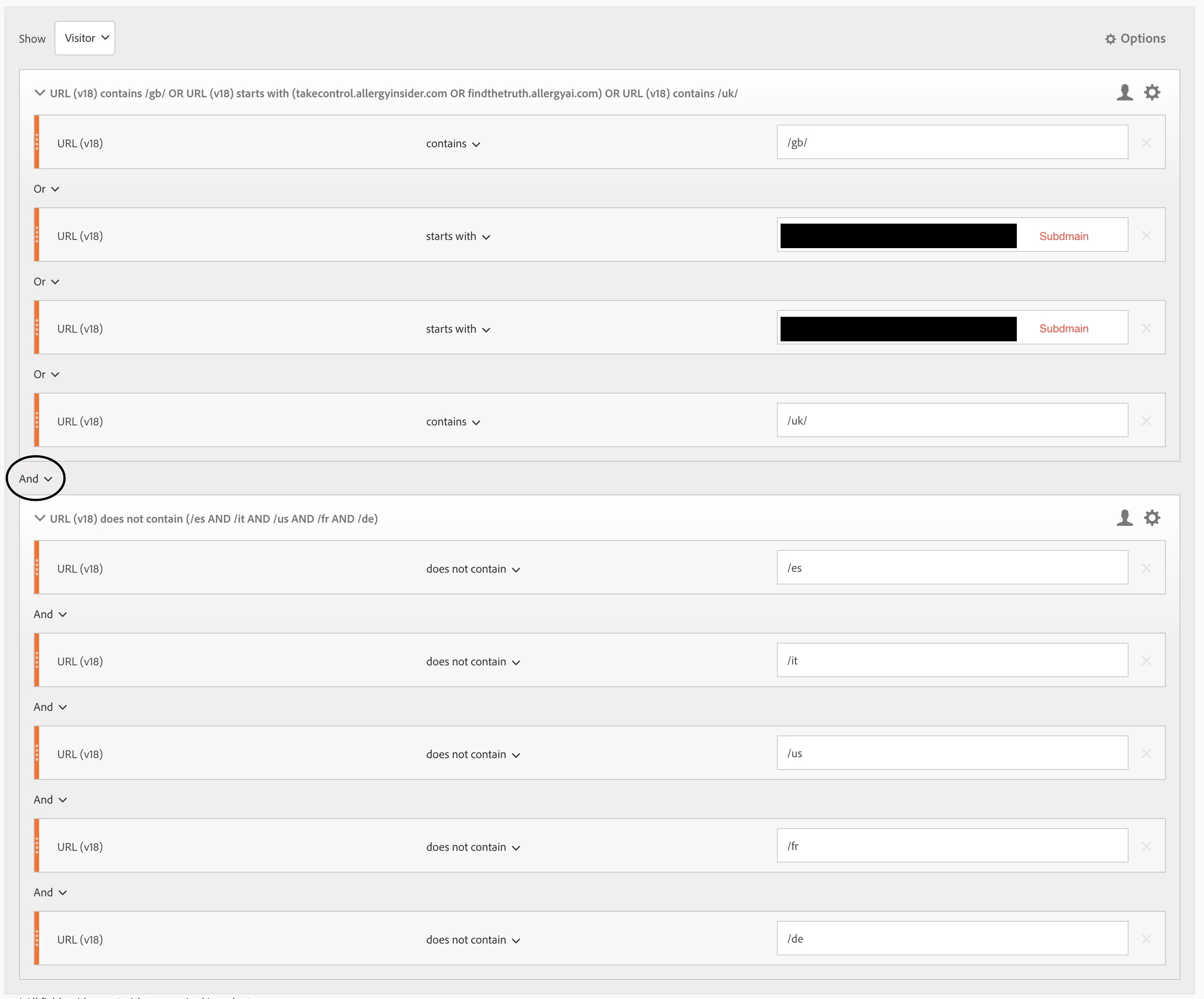
Task: Change operator for the /gb/ rule
Action: (x=453, y=144)
